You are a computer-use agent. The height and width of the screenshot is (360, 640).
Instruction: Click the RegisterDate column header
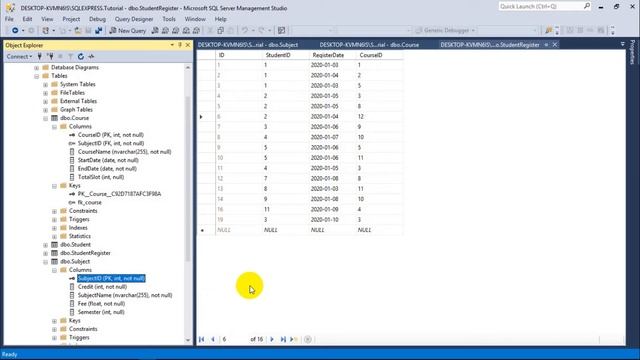(x=333, y=55)
